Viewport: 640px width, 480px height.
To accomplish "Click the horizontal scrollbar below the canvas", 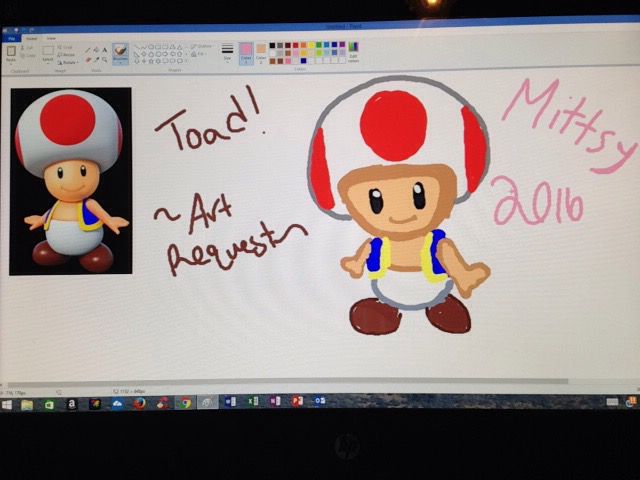I will click(x=288, y=382).
